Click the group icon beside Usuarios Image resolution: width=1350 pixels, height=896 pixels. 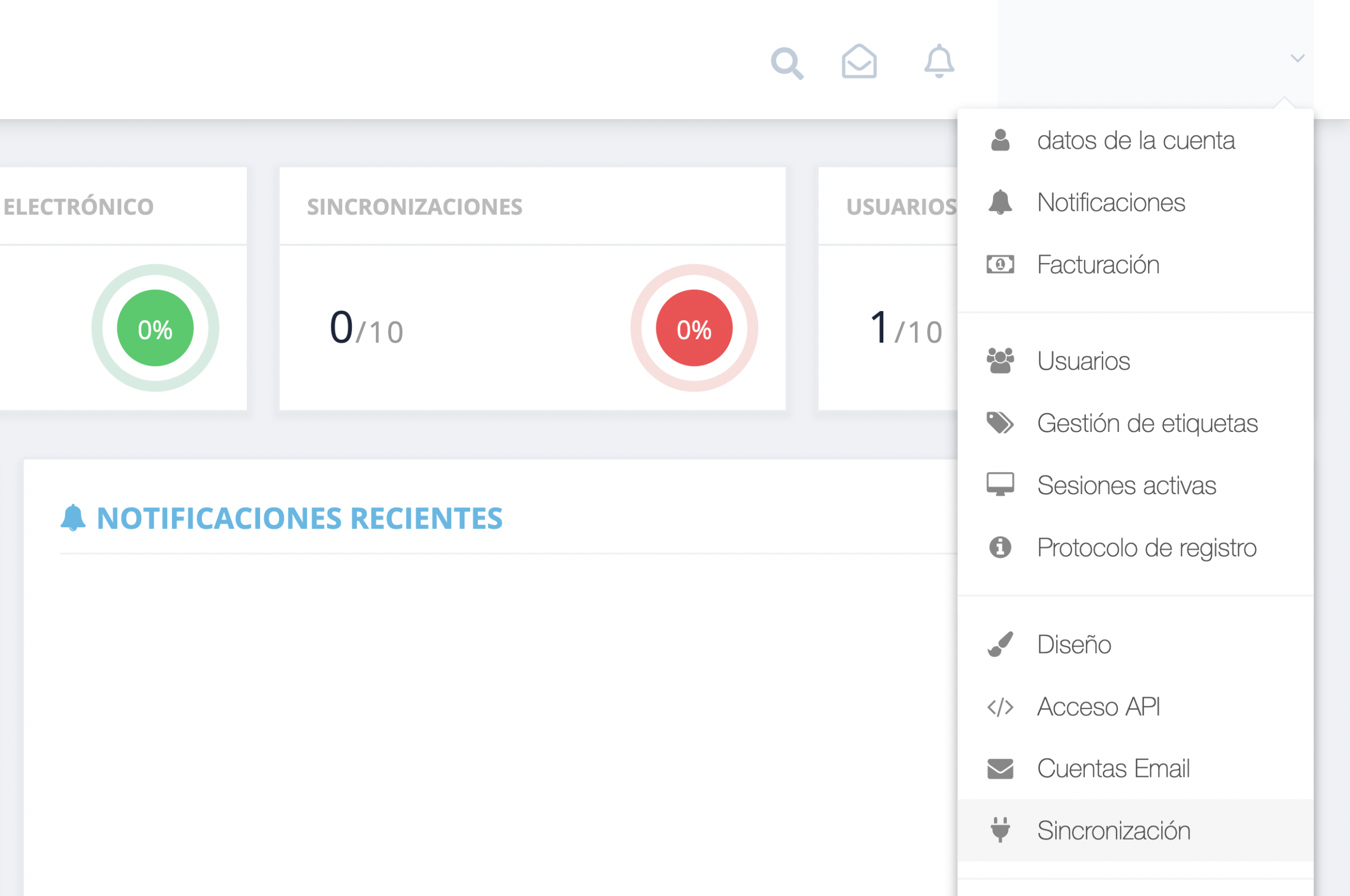tap(1000, 361)
